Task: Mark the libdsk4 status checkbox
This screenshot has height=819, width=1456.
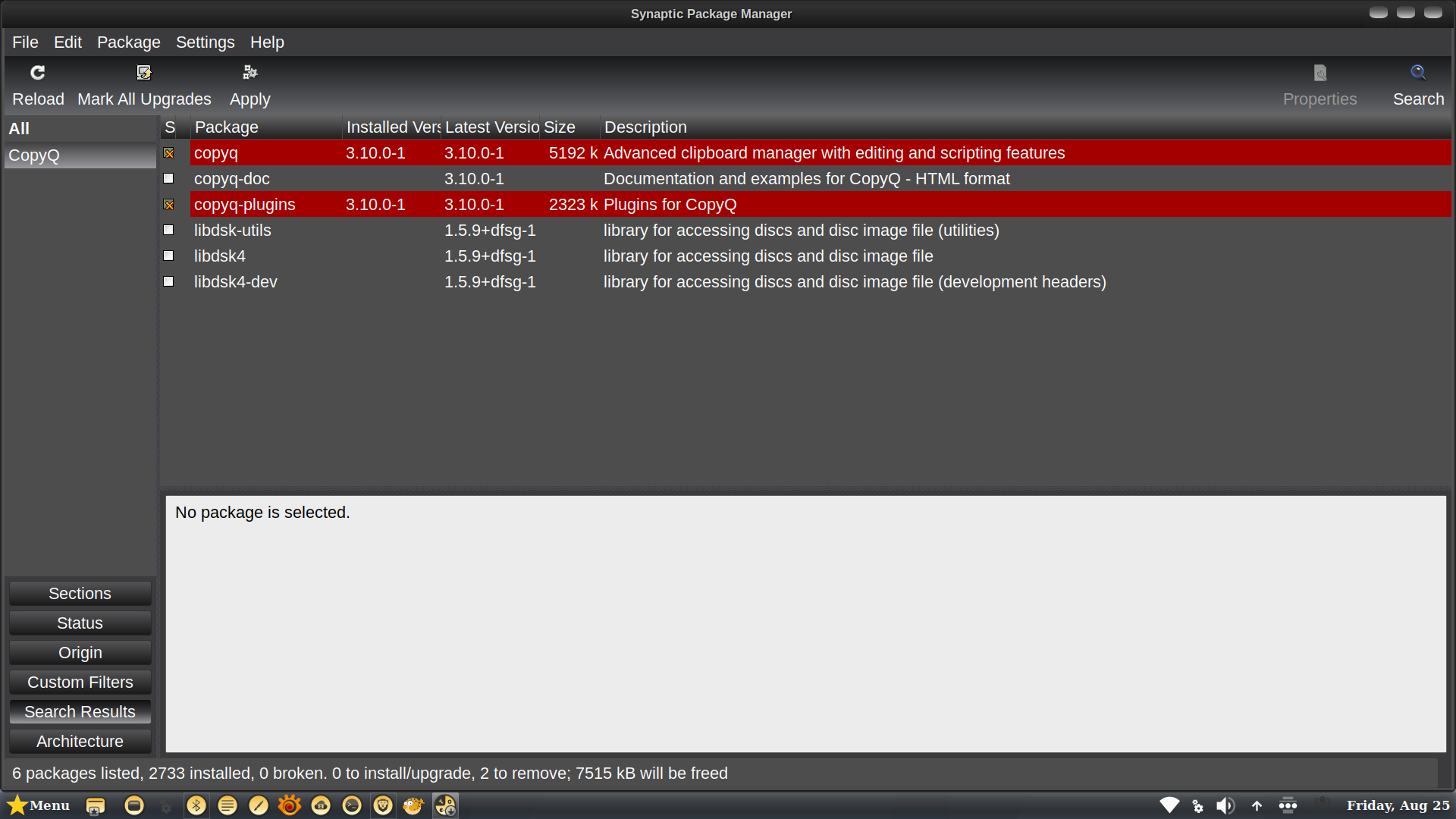Action: 168,256
